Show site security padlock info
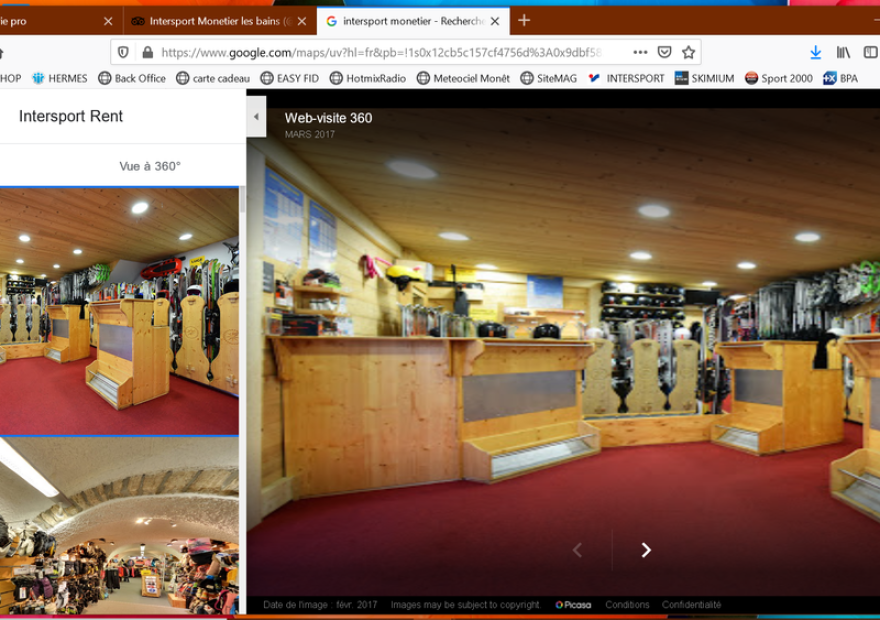Viewport: 880px width, 620px height. click(148, 53)
